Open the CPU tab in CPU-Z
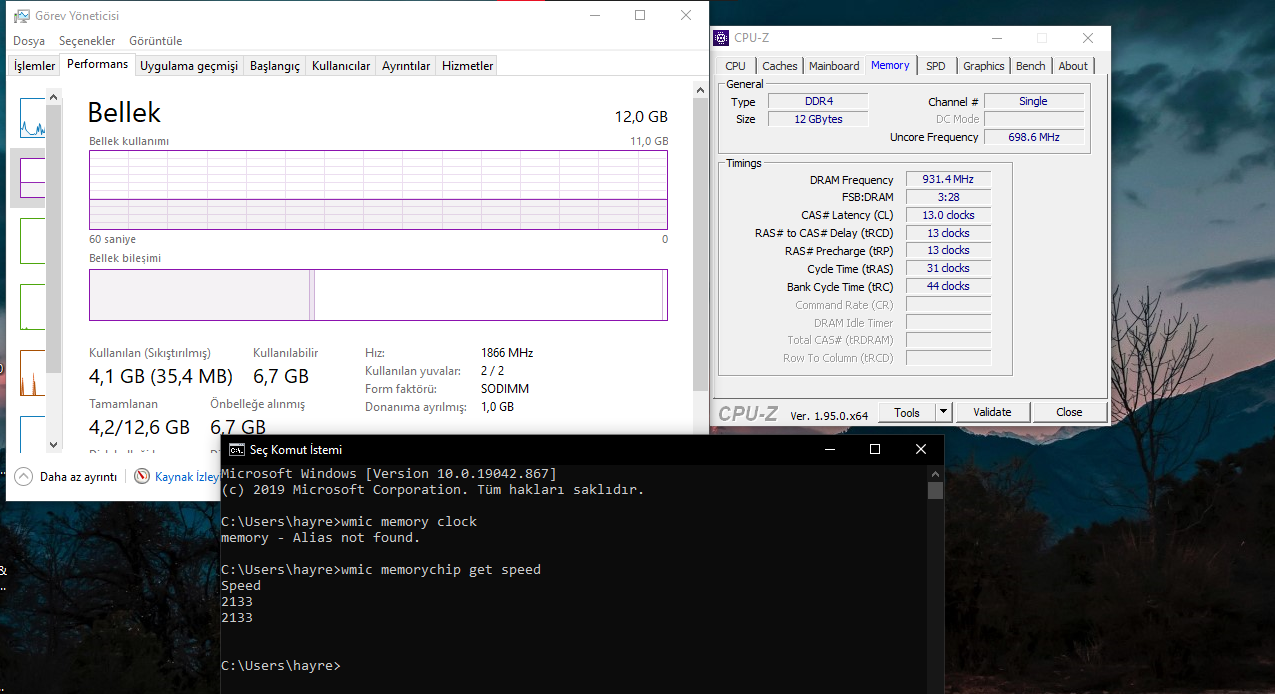 coord(736,66)
